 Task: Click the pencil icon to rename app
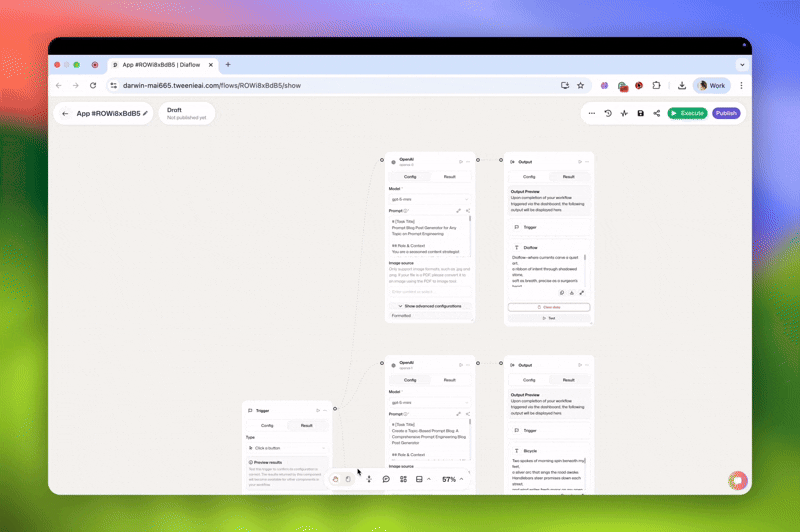145,113
